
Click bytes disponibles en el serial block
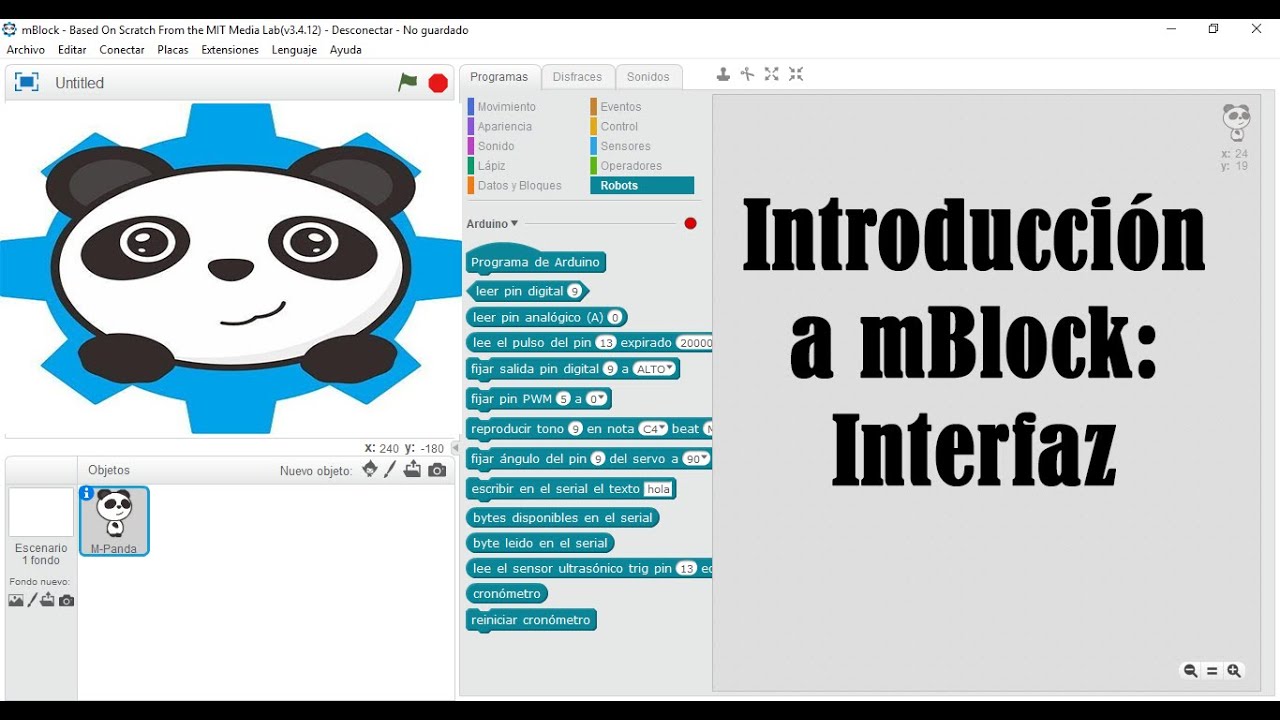point(563,518)
